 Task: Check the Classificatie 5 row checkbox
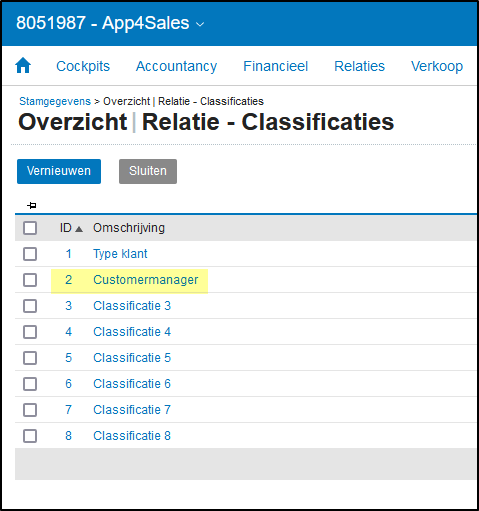tap(30, 358)
